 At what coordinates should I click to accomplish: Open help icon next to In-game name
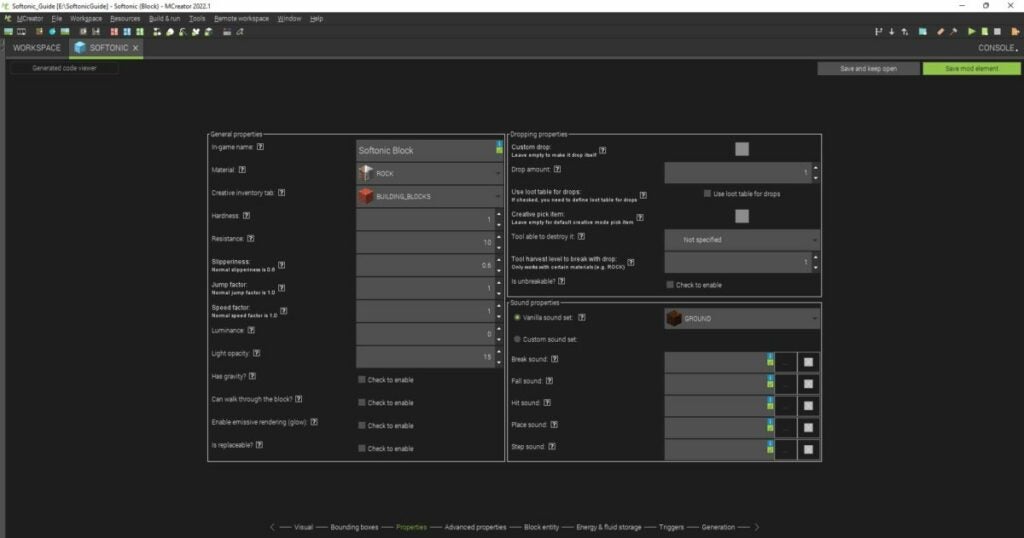[260, 147]
